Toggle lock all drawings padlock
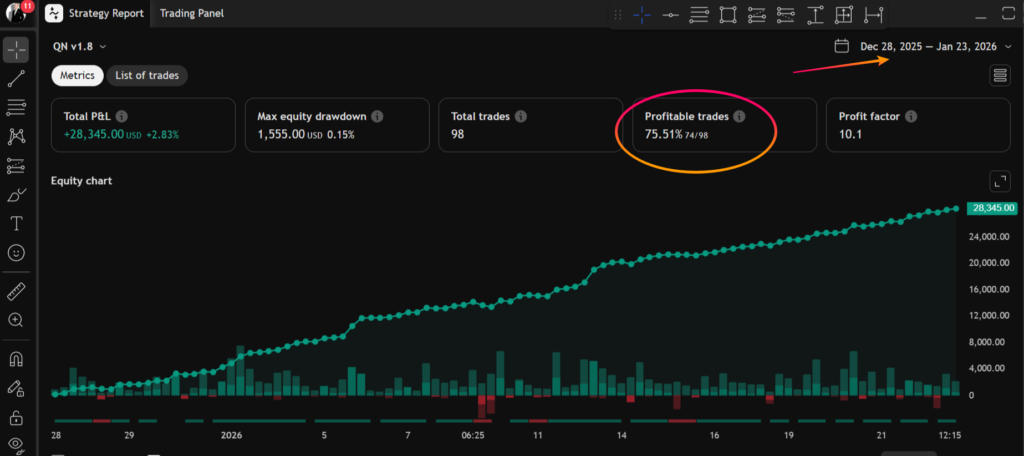Viewport: 1024px width, 456px height. 16,417
